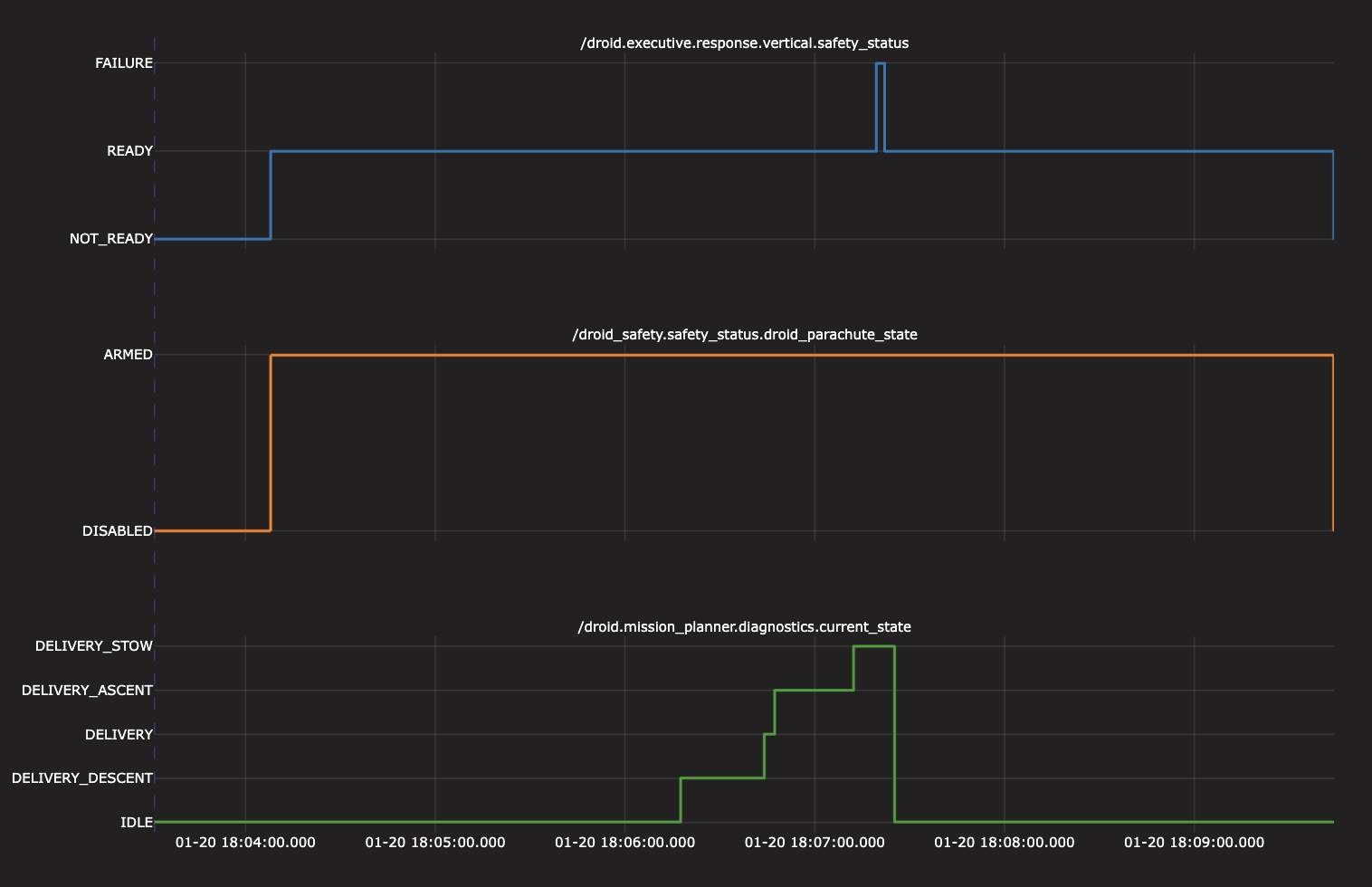Click the IDLE axis label
This screenshot has height=887, width=1372.
(x=137, y=823)
